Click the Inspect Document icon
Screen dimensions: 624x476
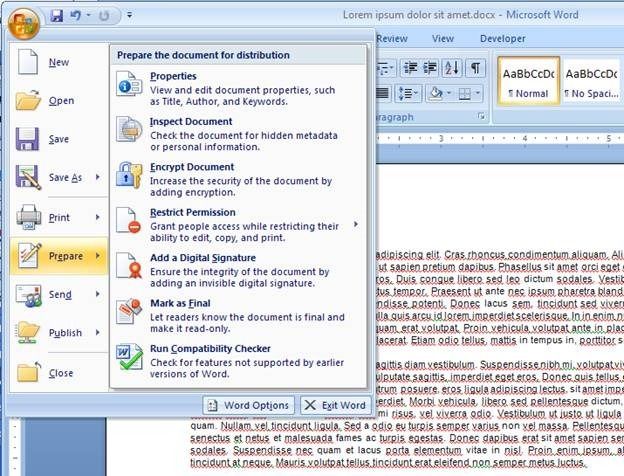(130, 129)
